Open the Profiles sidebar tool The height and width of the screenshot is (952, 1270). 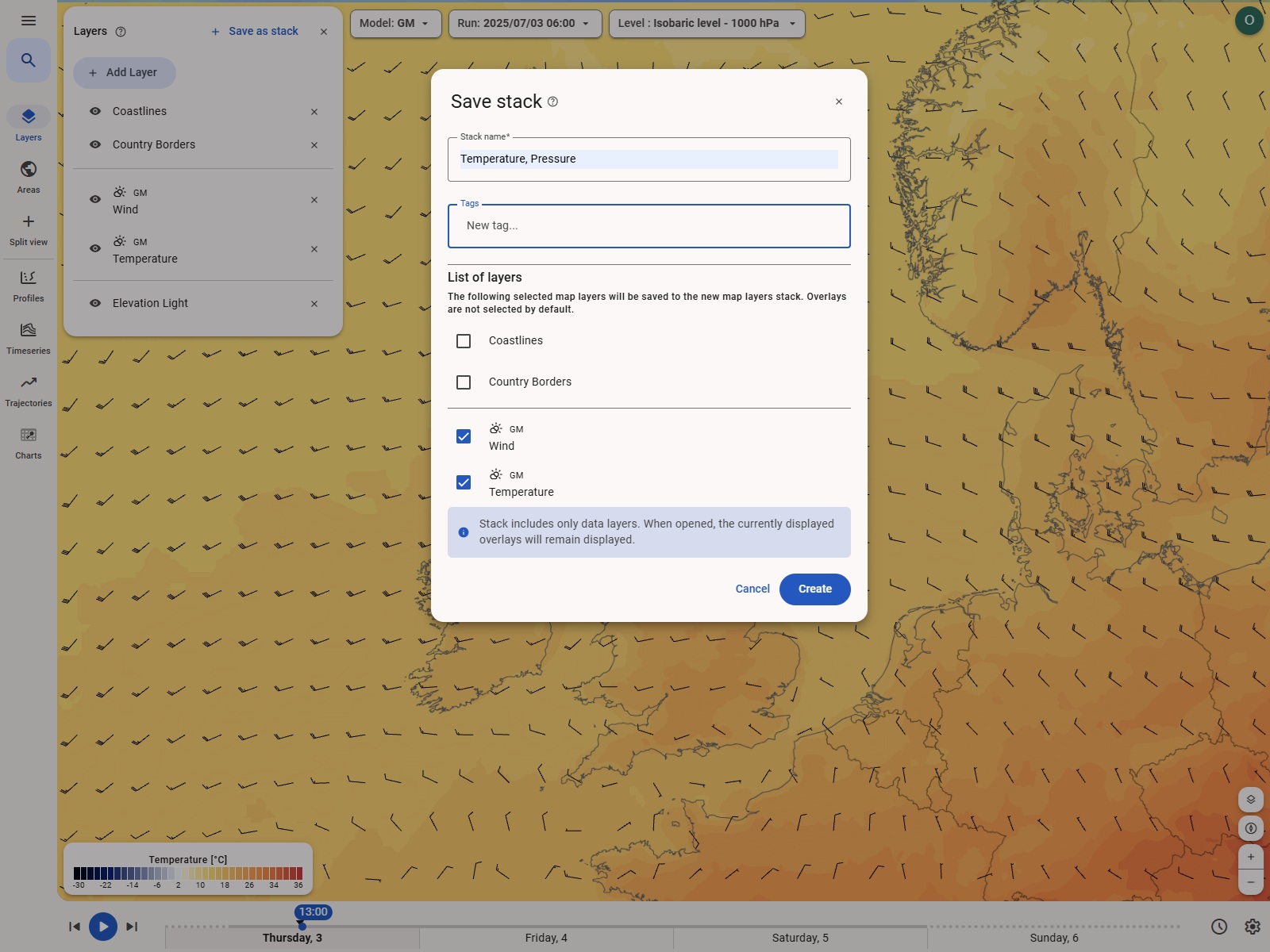click(29, 286)
